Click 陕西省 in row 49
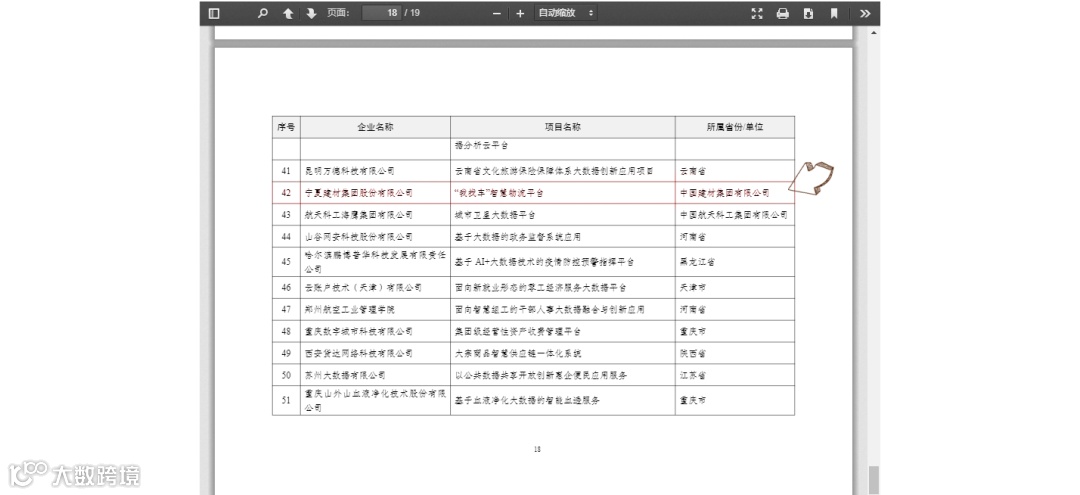Image resolution: width=1080 pixels, height=495 pixels. [x=692, y=353]
